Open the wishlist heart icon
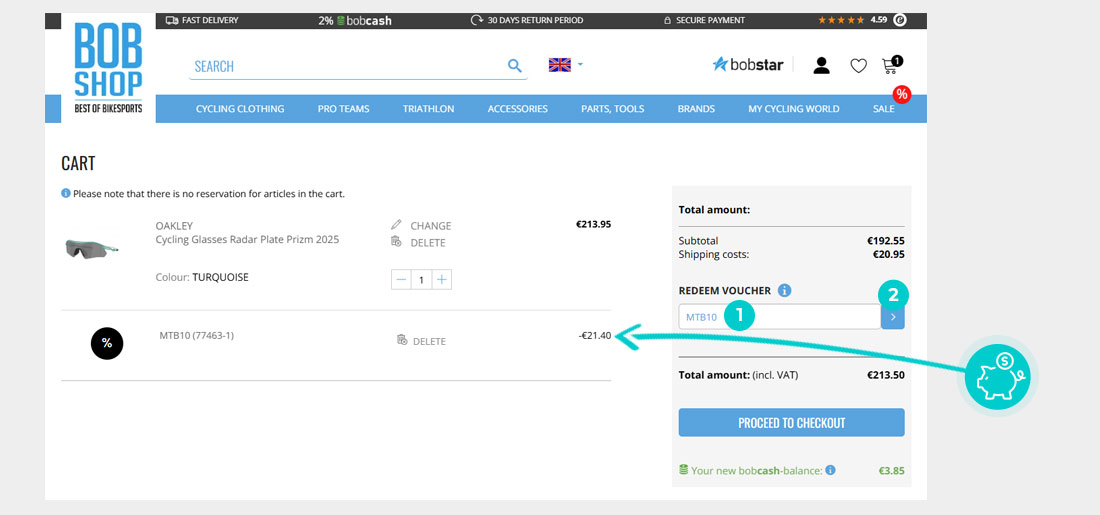The width and height of the screenshot is (1100, 515). [859, 66]
